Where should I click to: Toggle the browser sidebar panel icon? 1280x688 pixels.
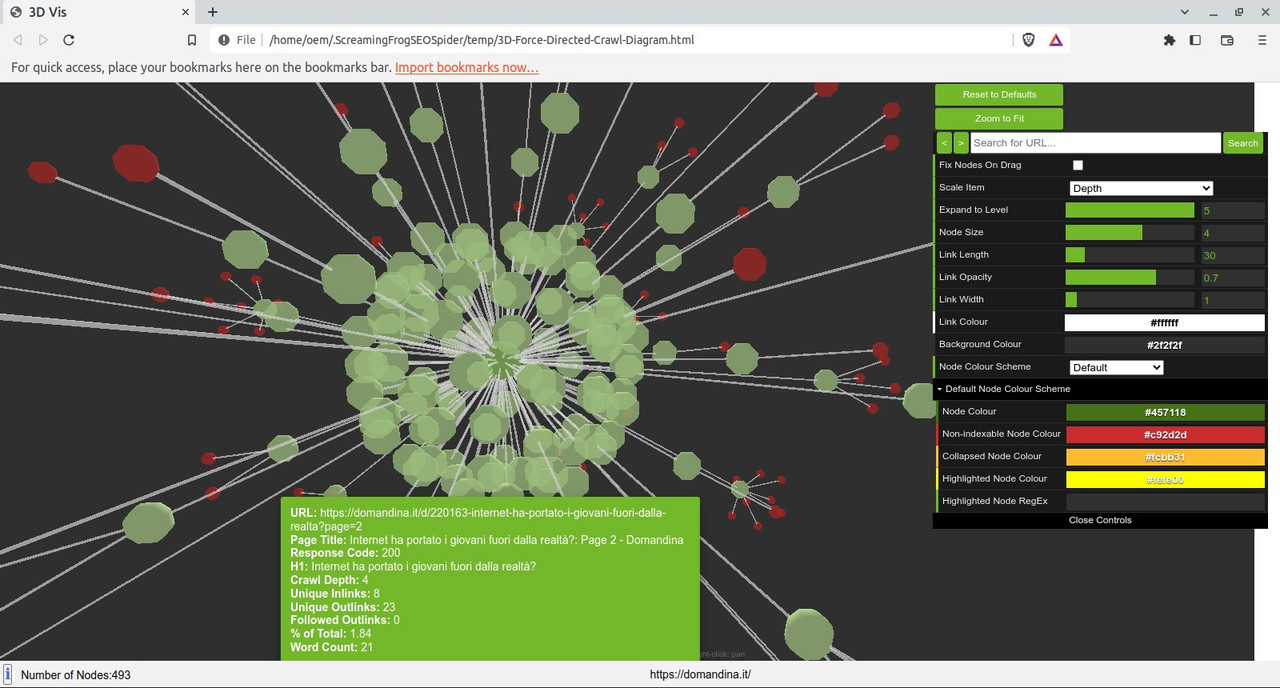click(x=1195, y=40)
